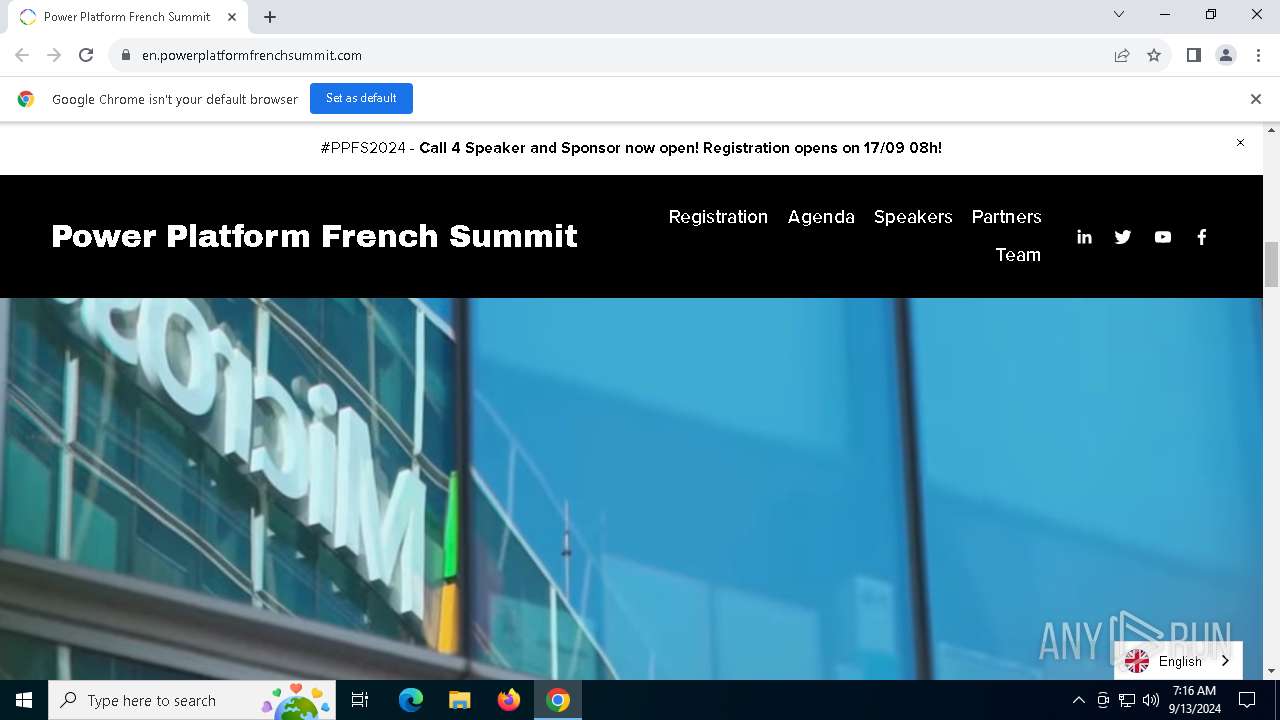
Task: Click the page vertical scrollbar thumb
Action: tap(1272, 264)
